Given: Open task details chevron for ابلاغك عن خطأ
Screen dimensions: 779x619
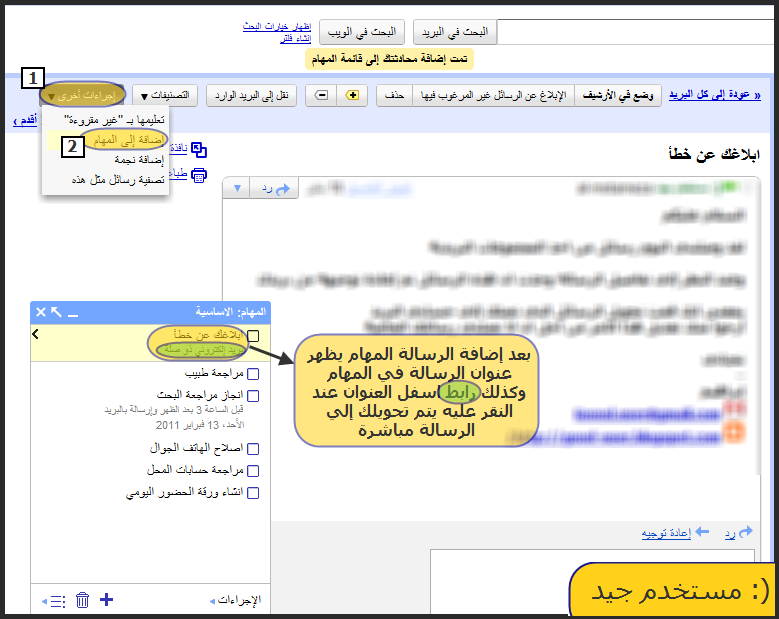Looking at the screenshot, I should coord(35,334).
